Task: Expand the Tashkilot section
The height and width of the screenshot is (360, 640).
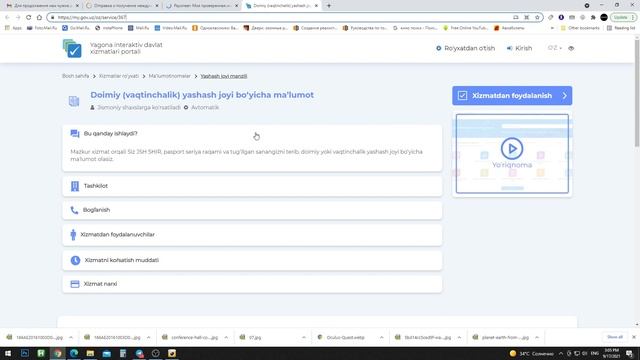Action: [x=252, y=186]
